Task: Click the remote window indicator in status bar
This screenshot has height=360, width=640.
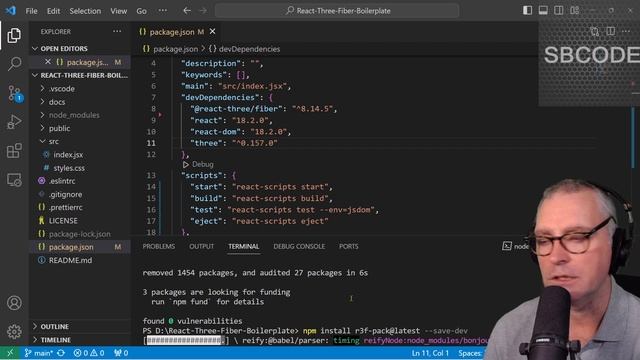Action: tap(10, 353)
